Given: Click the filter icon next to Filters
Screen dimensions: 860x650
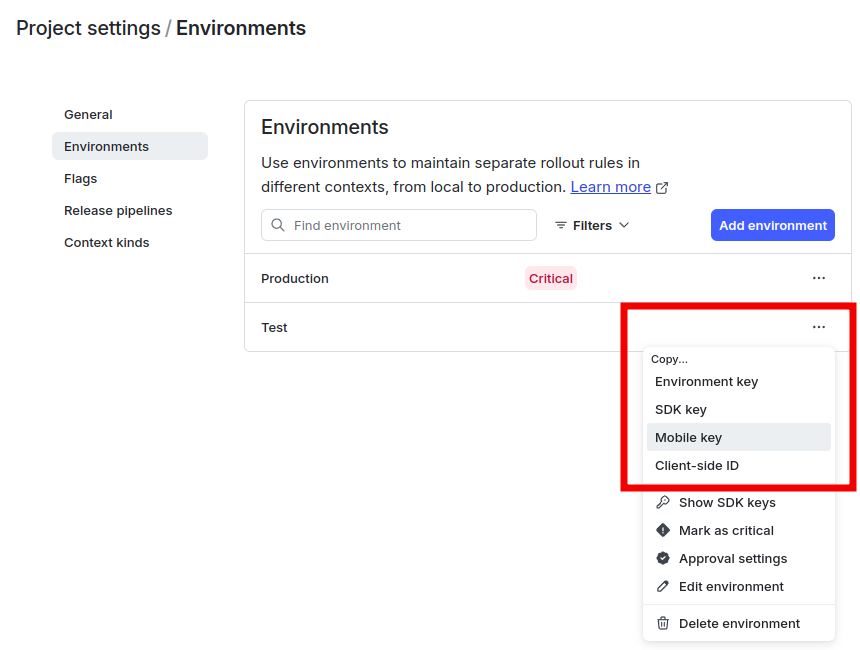Looking at the screenshot, I should [x=562, y=225].
